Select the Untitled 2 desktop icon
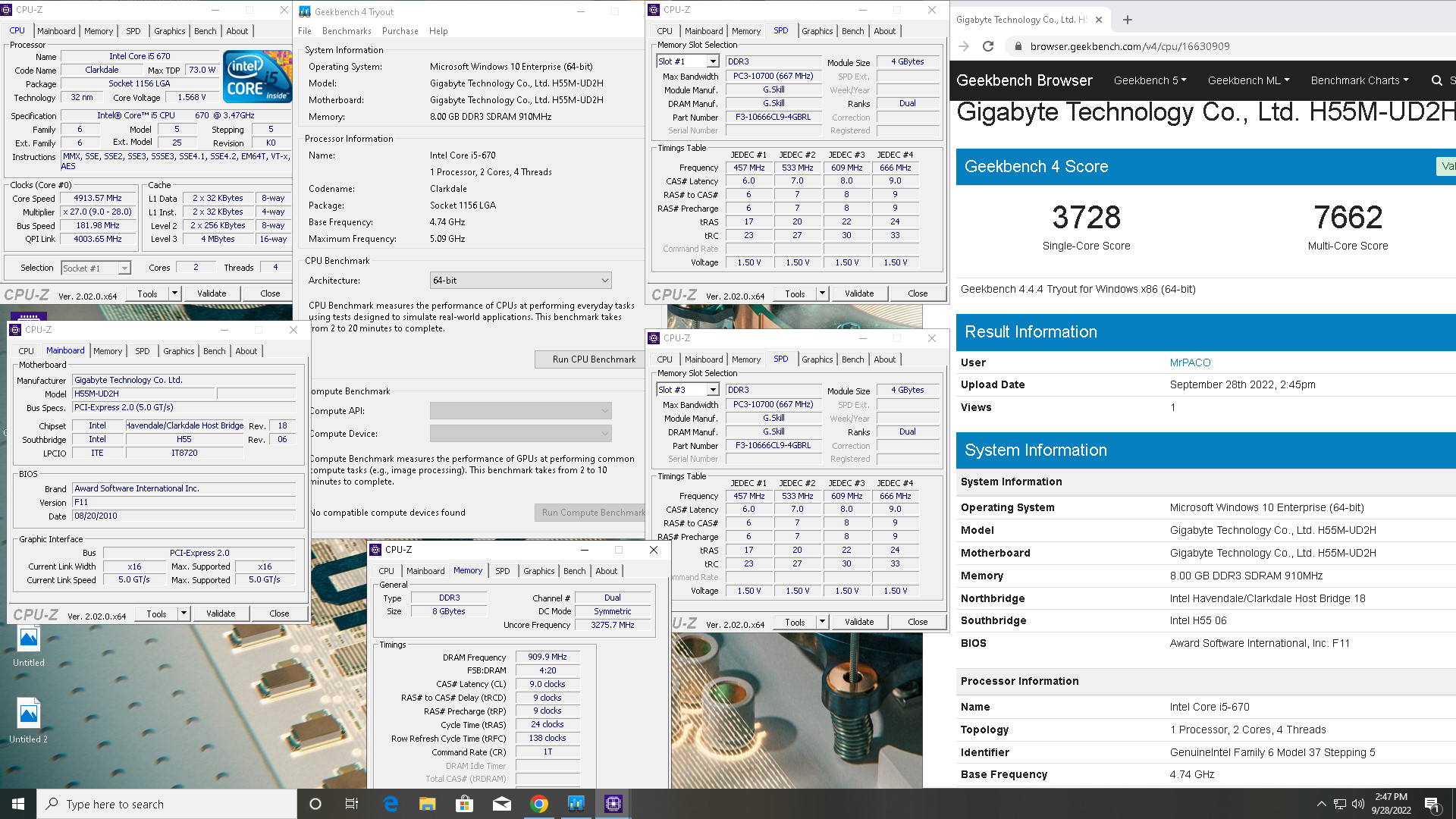Viewport: 1456px width, 819px height. [x=28, y=720]
